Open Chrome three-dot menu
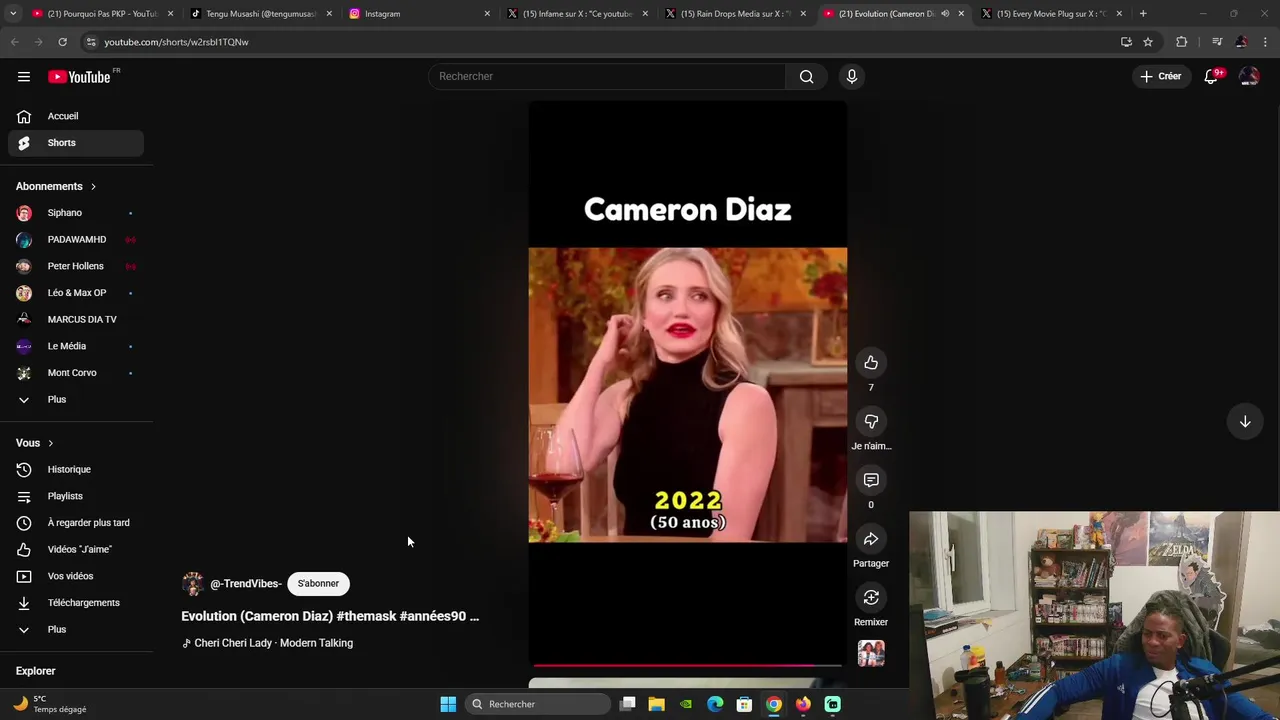The height and width of the screenshot is (720, 1280). coord(1266,42)
